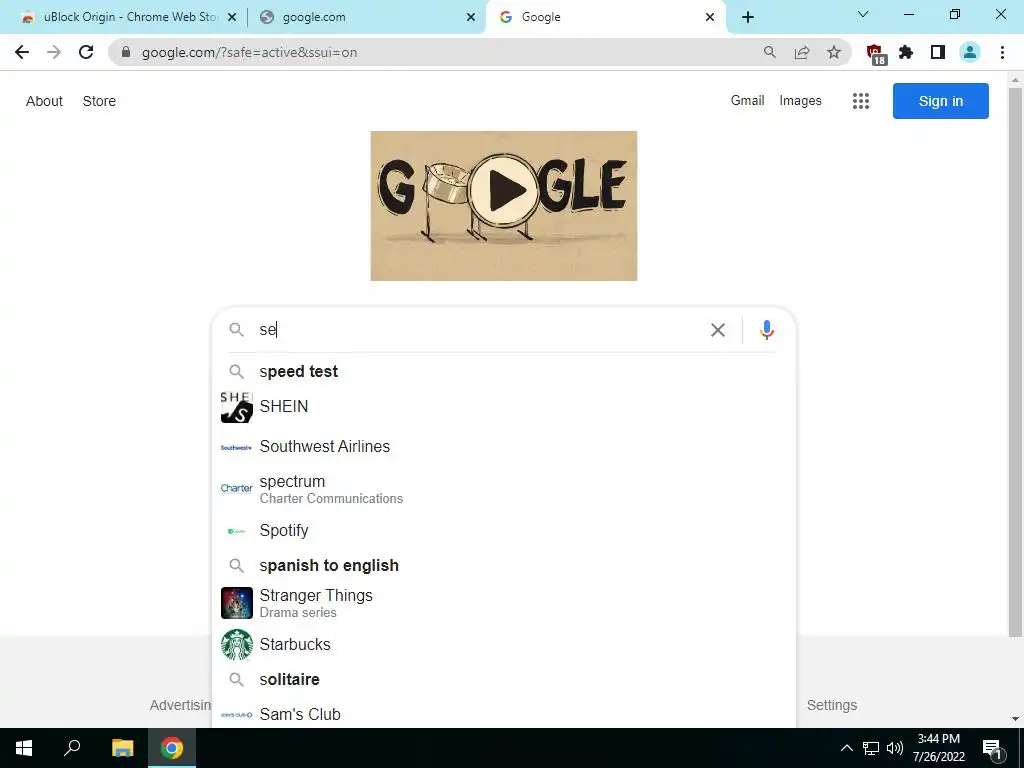1024x768 pixels.
Task: Open the zoom magnifier icon in address bar
Action: pyautogui.click(x=770, y=52)
